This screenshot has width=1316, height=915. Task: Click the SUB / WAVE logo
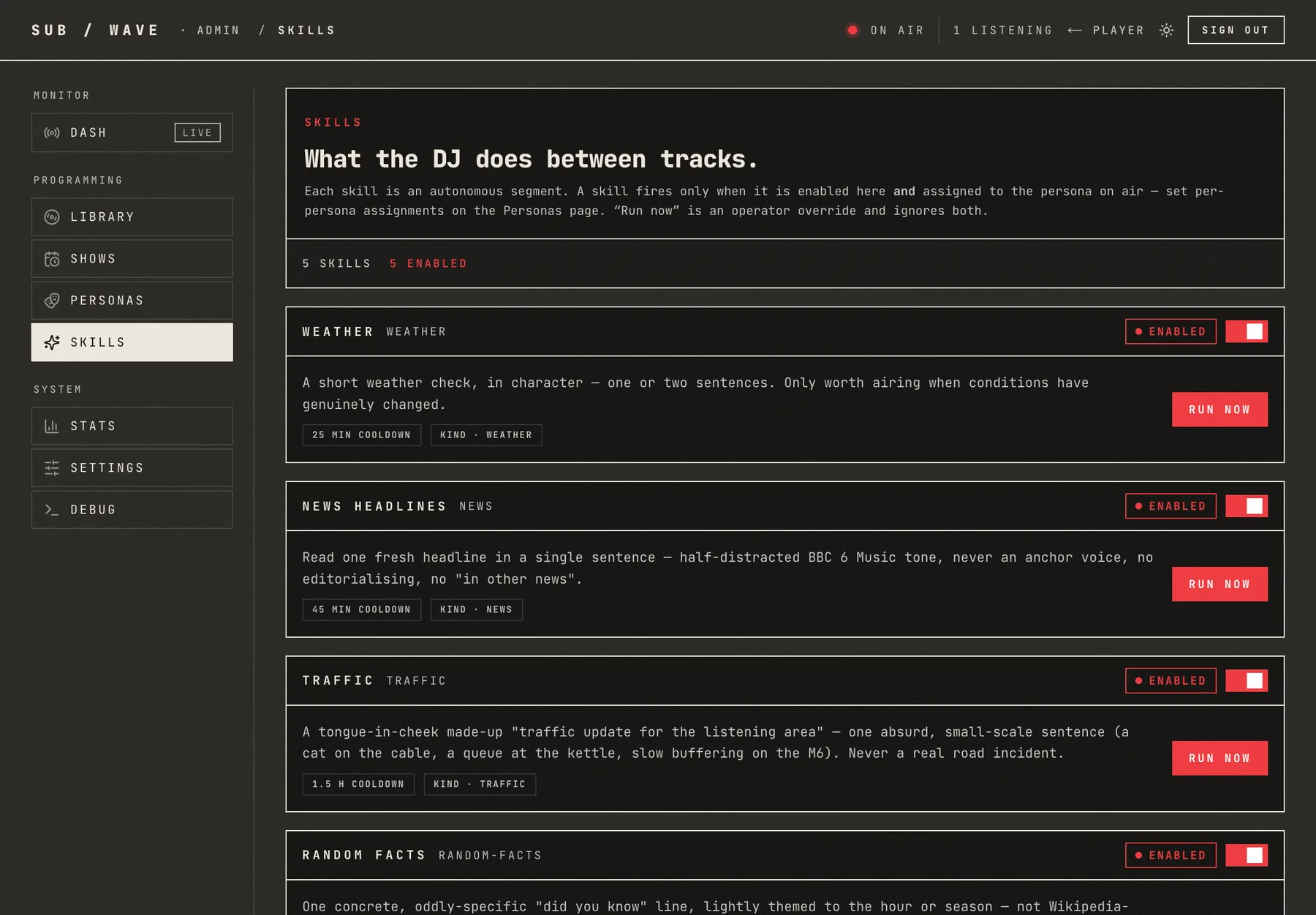[x=95, y=30]
